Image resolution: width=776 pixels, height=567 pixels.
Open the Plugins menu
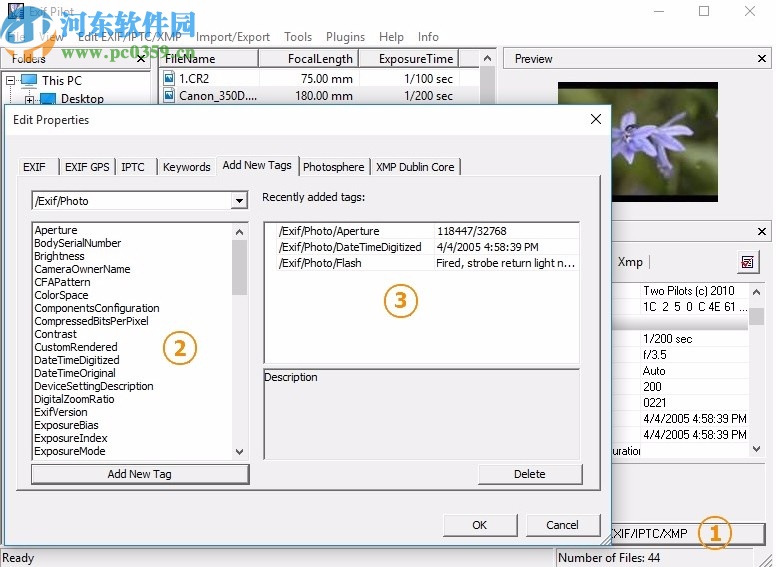click(345, 37)
